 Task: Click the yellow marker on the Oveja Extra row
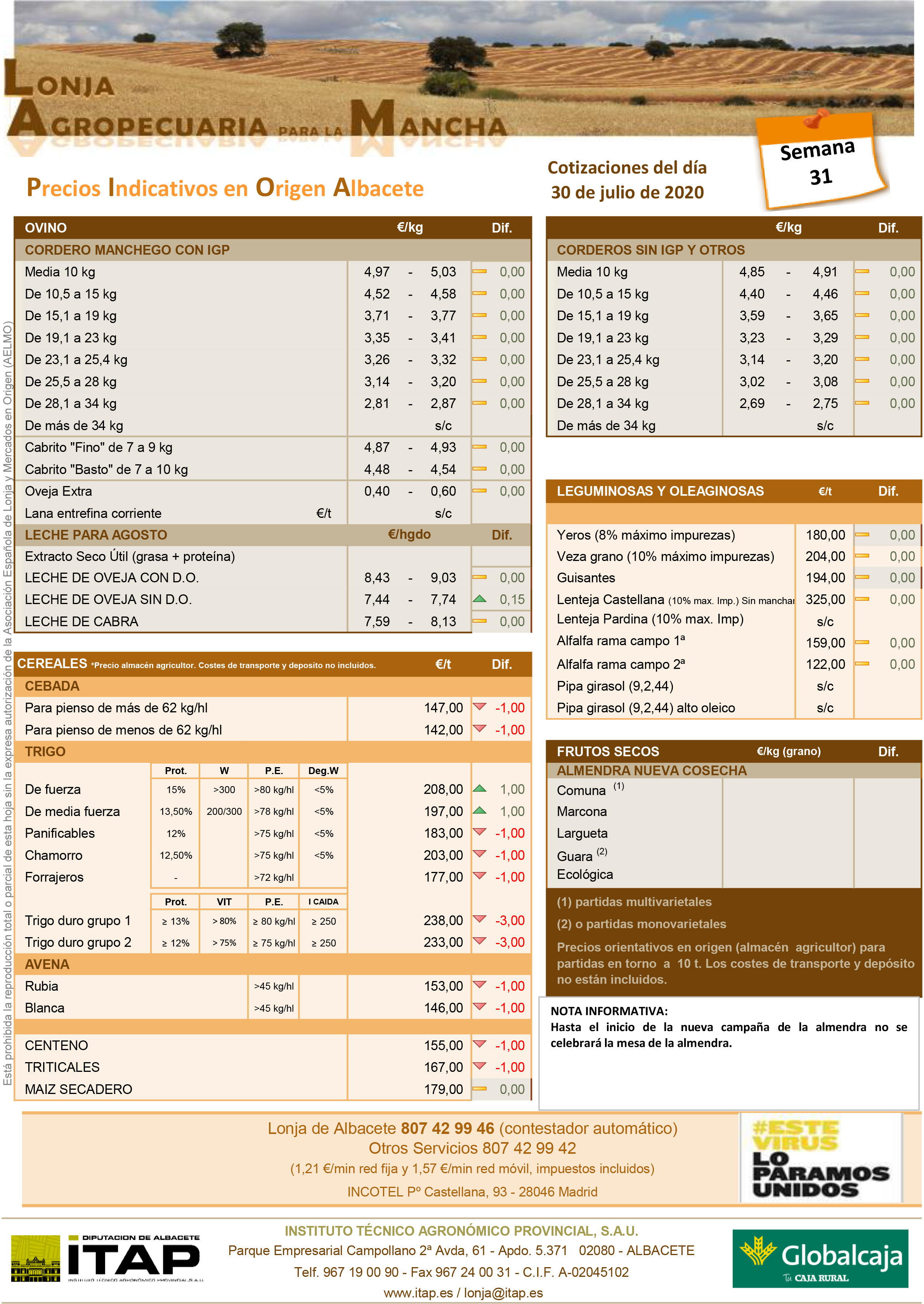tap(480, 491)
